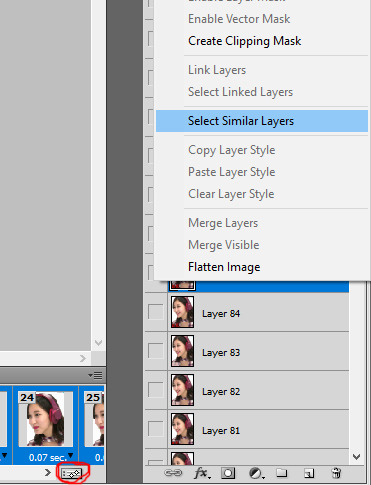Click animation frames scroll right arrow

click(x=48, y=473)
